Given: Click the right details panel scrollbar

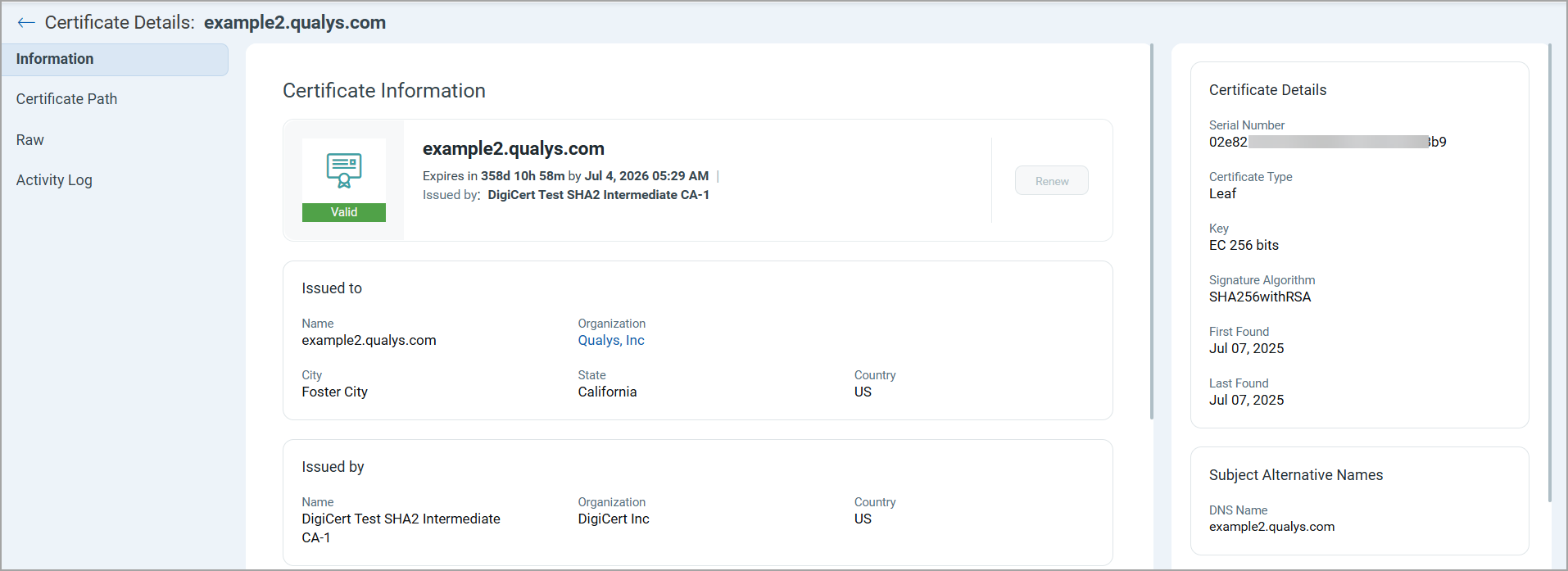Looking at the screenshot, I should pos(1549,272).
